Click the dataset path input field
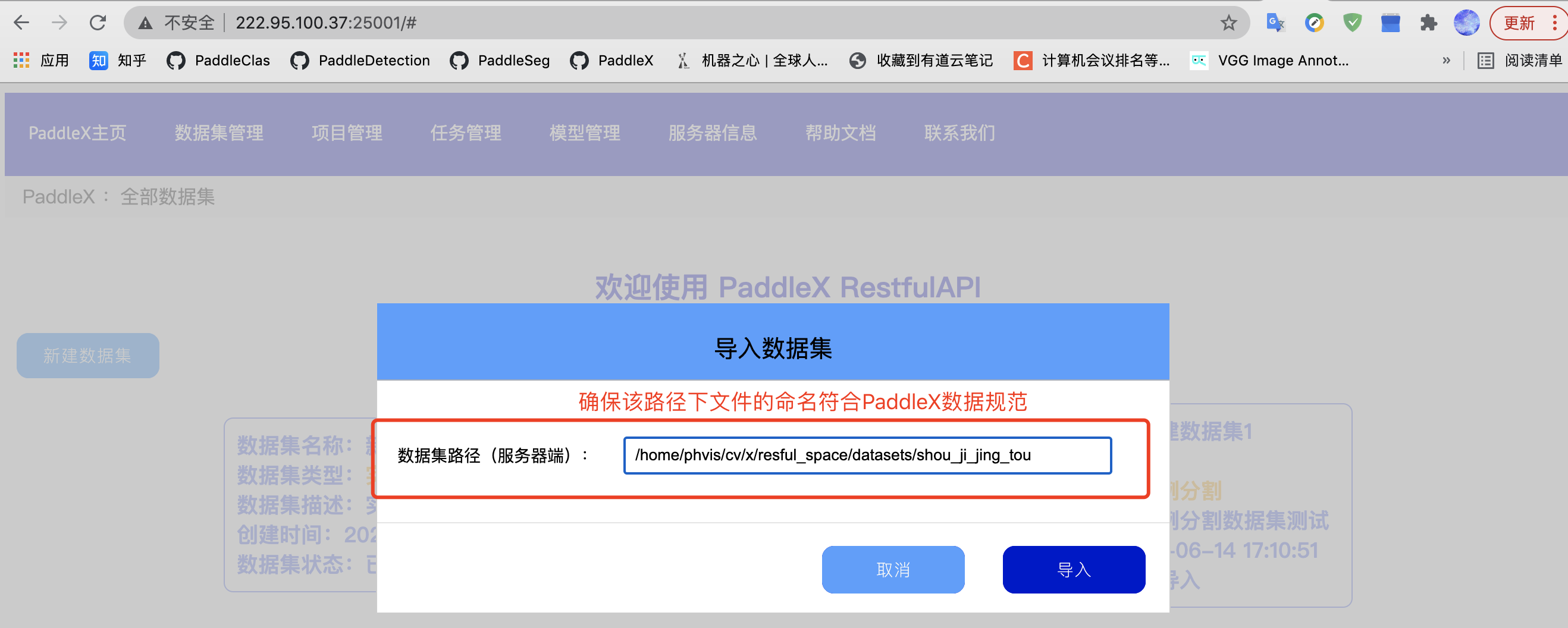This screenshot has height=628, width=1568. [x=867, y=455]
